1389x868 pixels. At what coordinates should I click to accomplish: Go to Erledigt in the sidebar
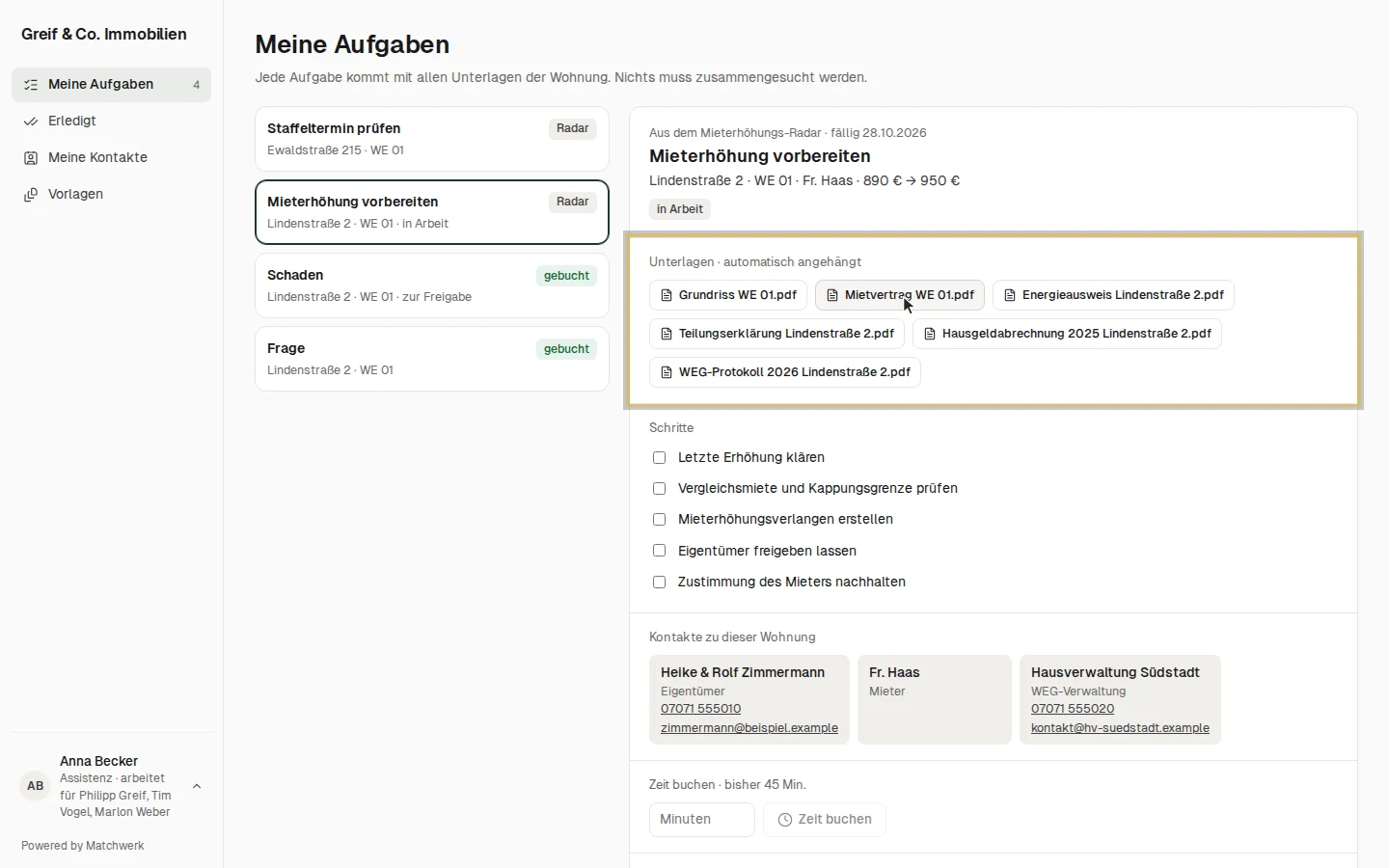pyautogui.click(x=111, y=122)
